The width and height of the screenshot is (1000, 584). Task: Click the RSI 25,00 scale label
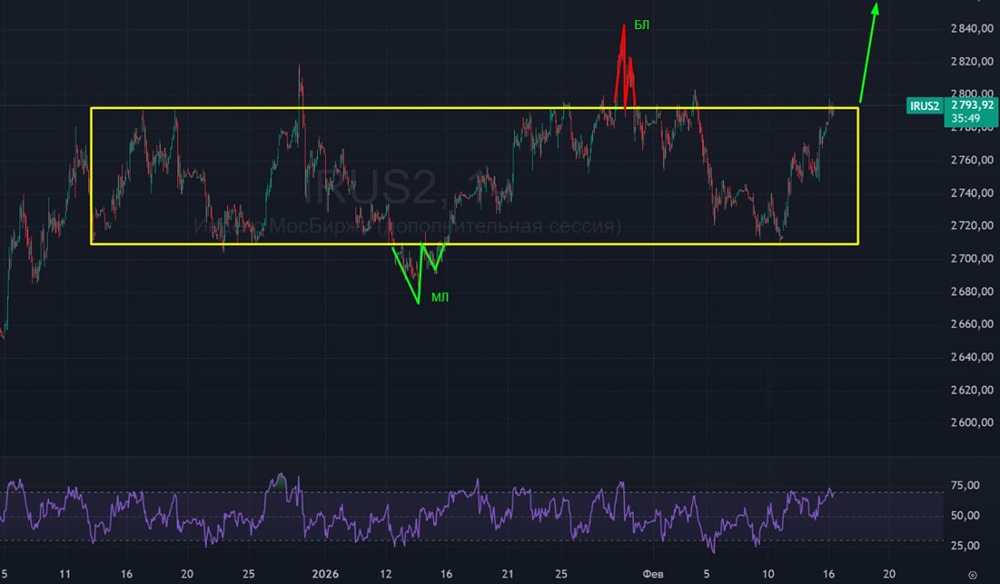[965, 546]
